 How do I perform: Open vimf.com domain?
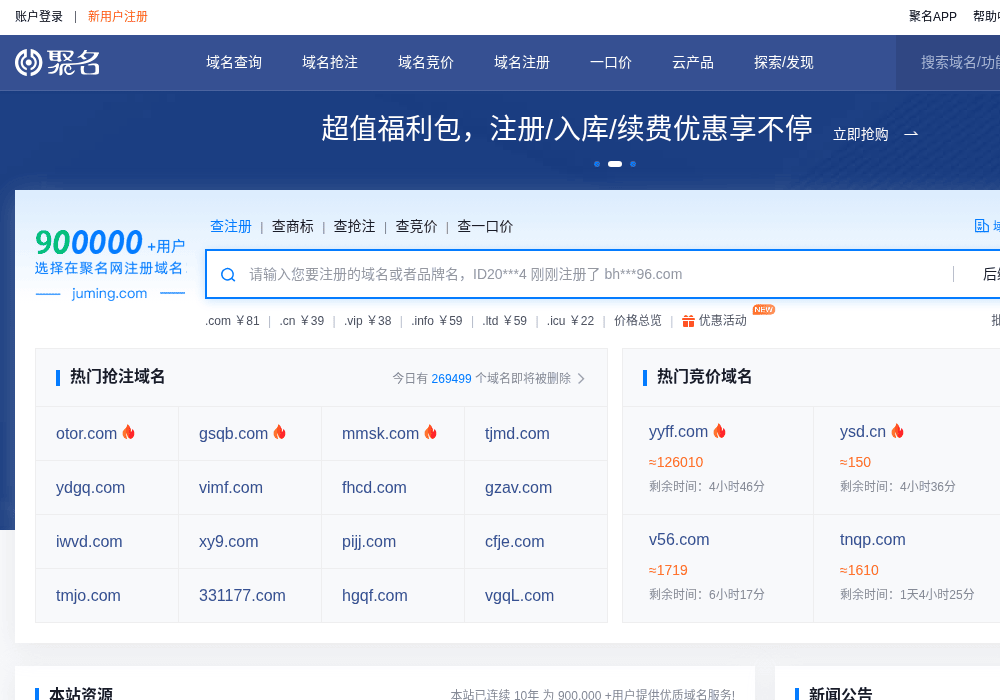coord(231,488)
